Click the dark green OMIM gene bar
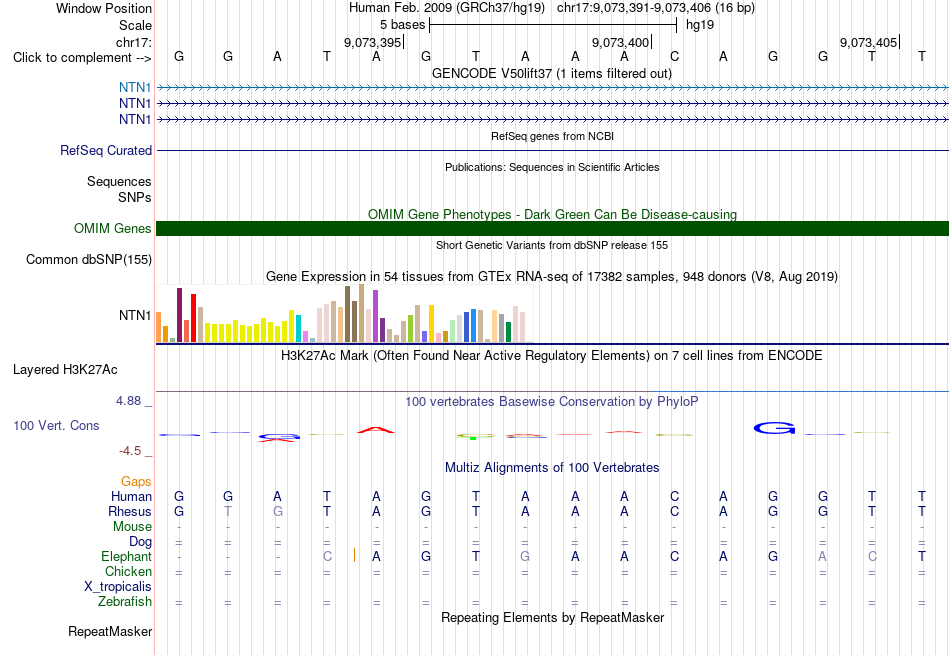The image size is (950, 655). point(552,228)
